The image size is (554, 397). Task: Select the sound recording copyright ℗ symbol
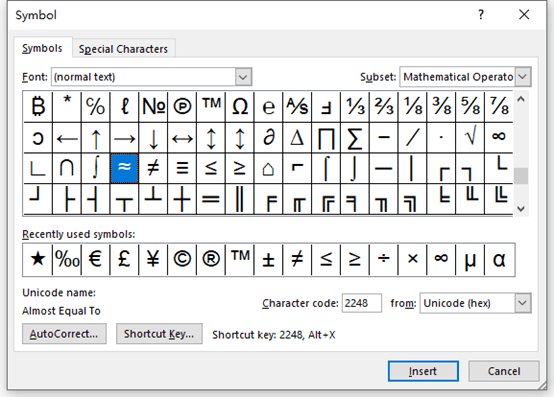tap(182, 107)
